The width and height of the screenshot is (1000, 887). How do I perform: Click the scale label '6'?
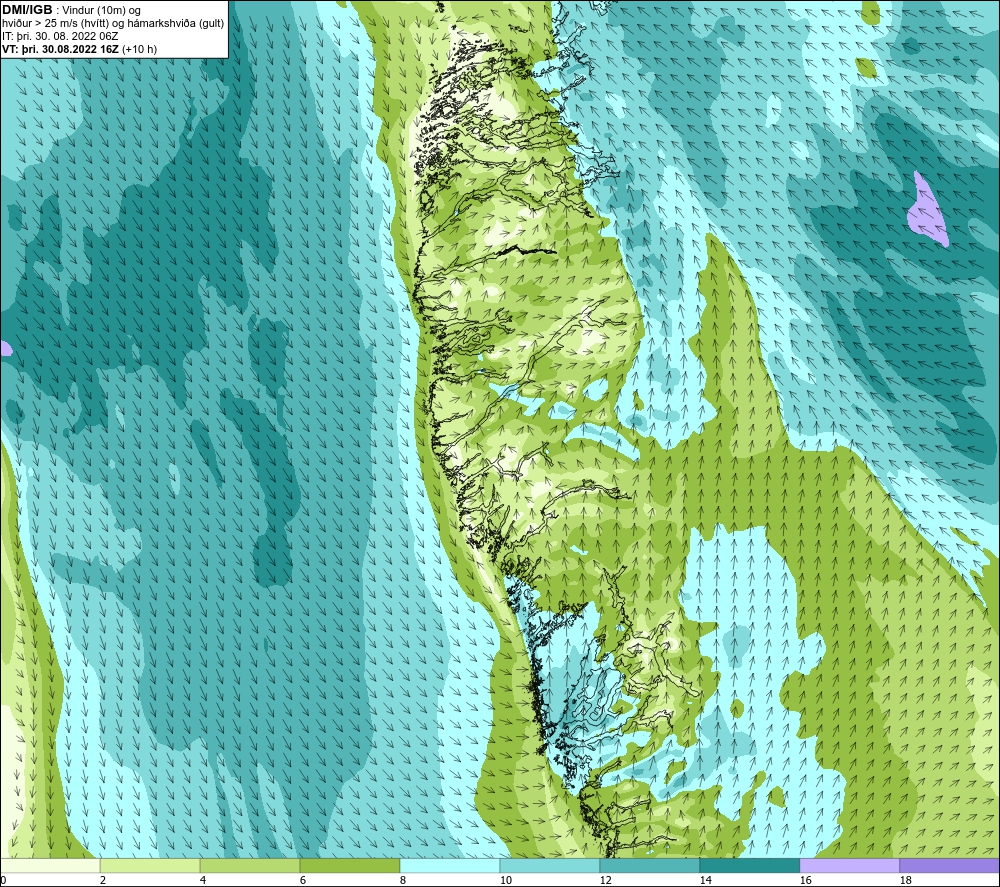(x=303, y=880)
